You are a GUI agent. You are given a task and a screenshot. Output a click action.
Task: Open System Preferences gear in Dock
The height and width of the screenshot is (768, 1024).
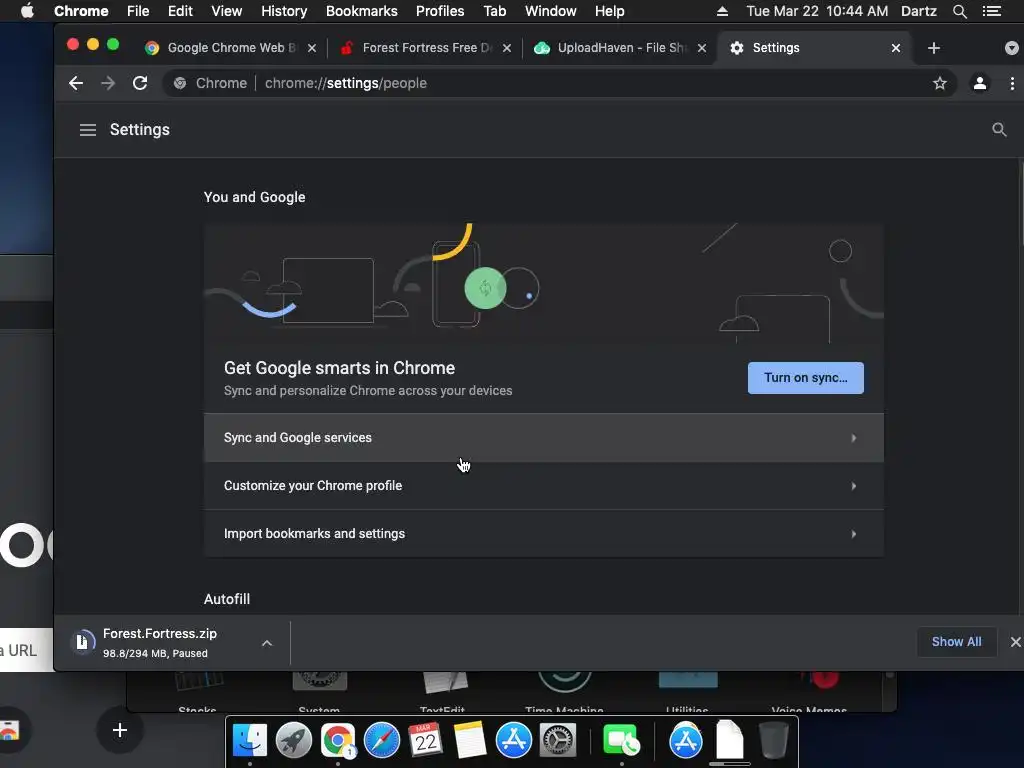coord(558,741)
